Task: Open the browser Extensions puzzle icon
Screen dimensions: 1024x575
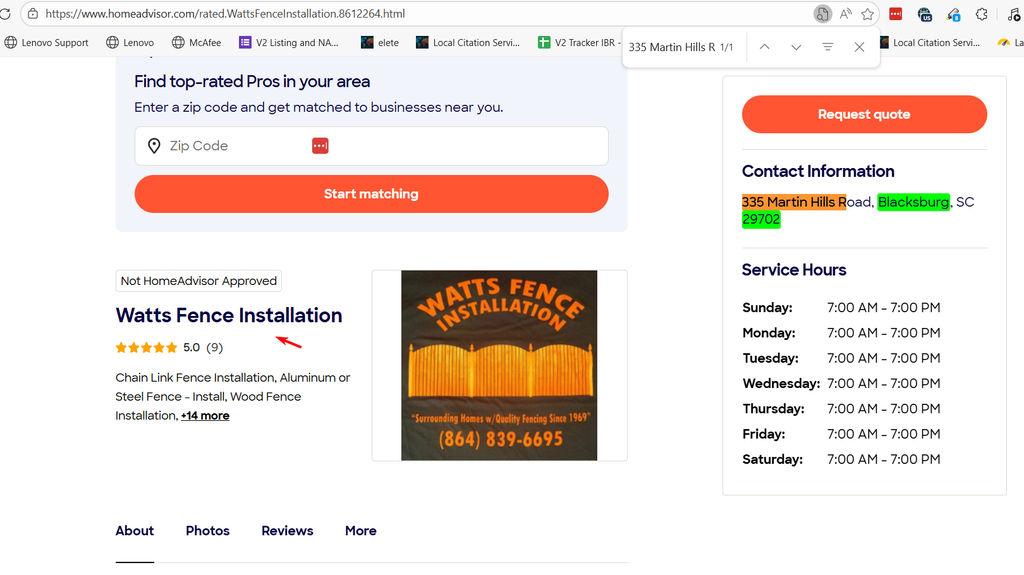Action: tap(982, 14)
